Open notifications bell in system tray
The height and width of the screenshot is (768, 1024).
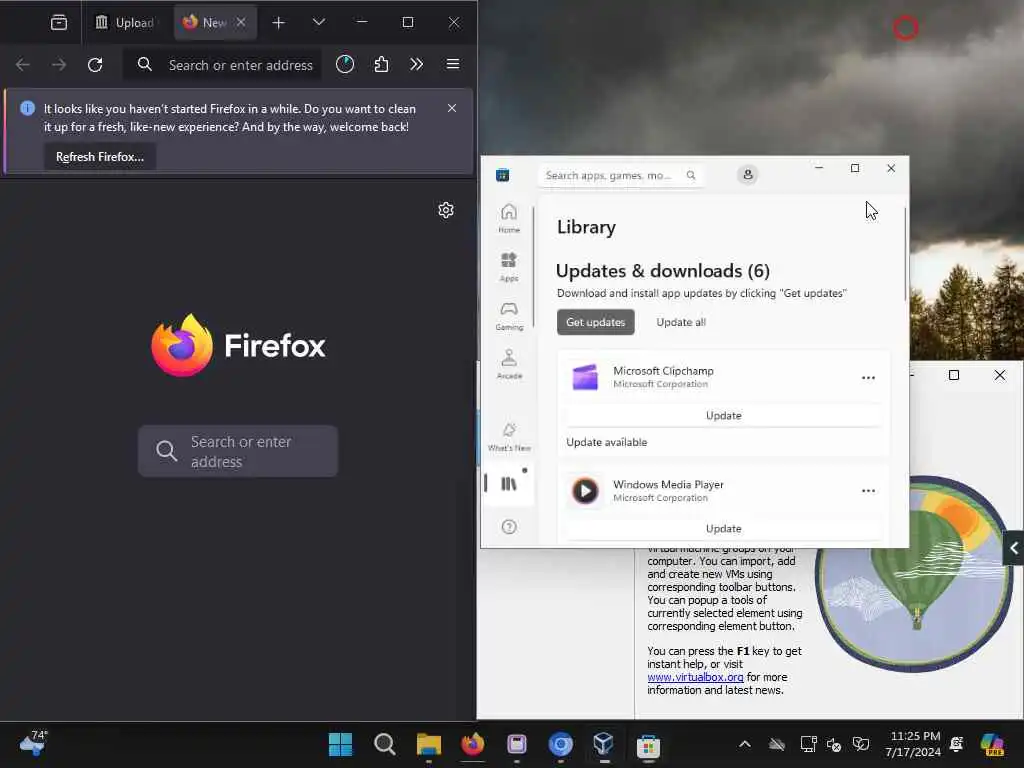point(957,744)
